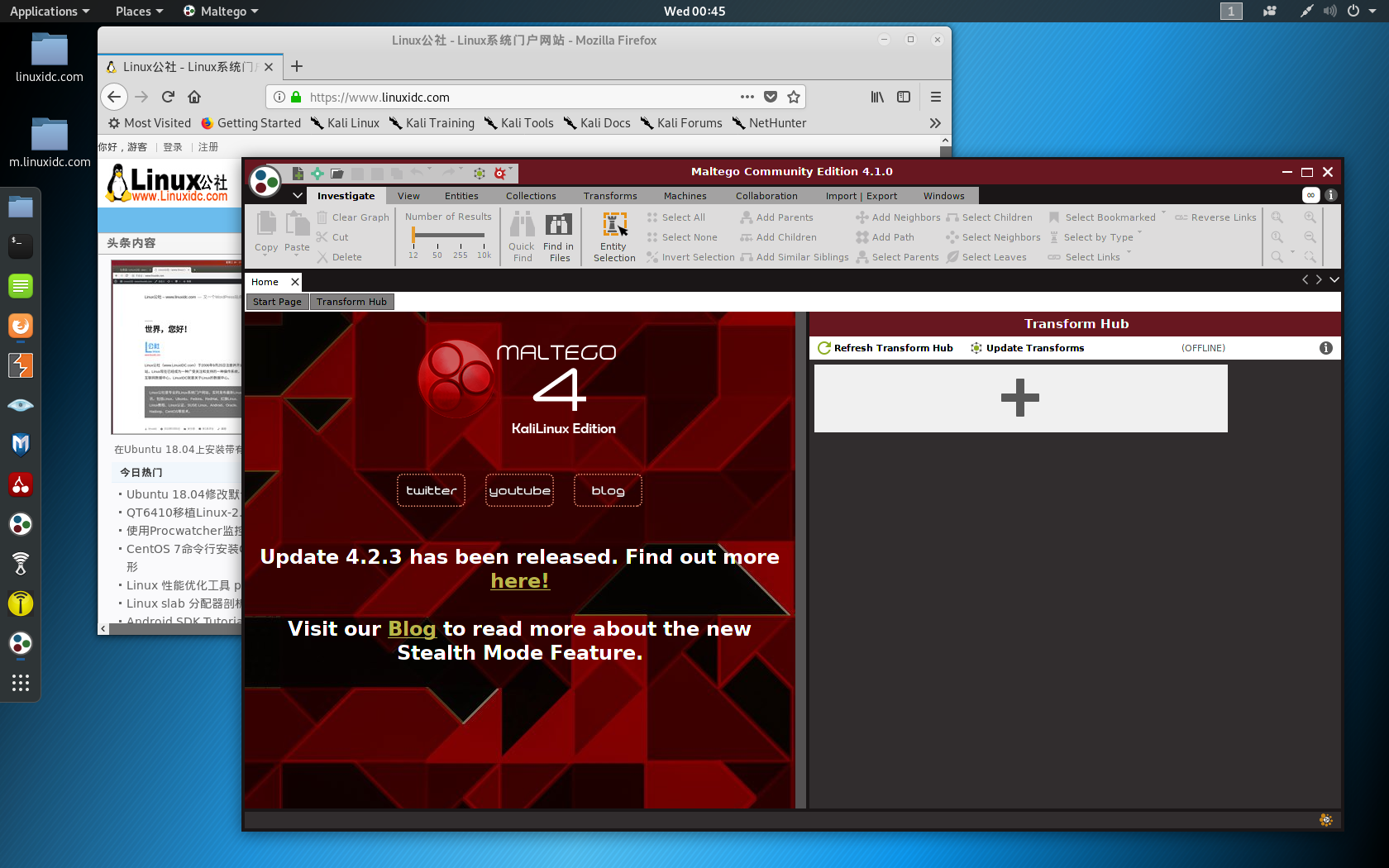The height and width of the screenshot is (868, 1389).
Task: Click the Maltego application logo button
Action: tap(265, 180)
